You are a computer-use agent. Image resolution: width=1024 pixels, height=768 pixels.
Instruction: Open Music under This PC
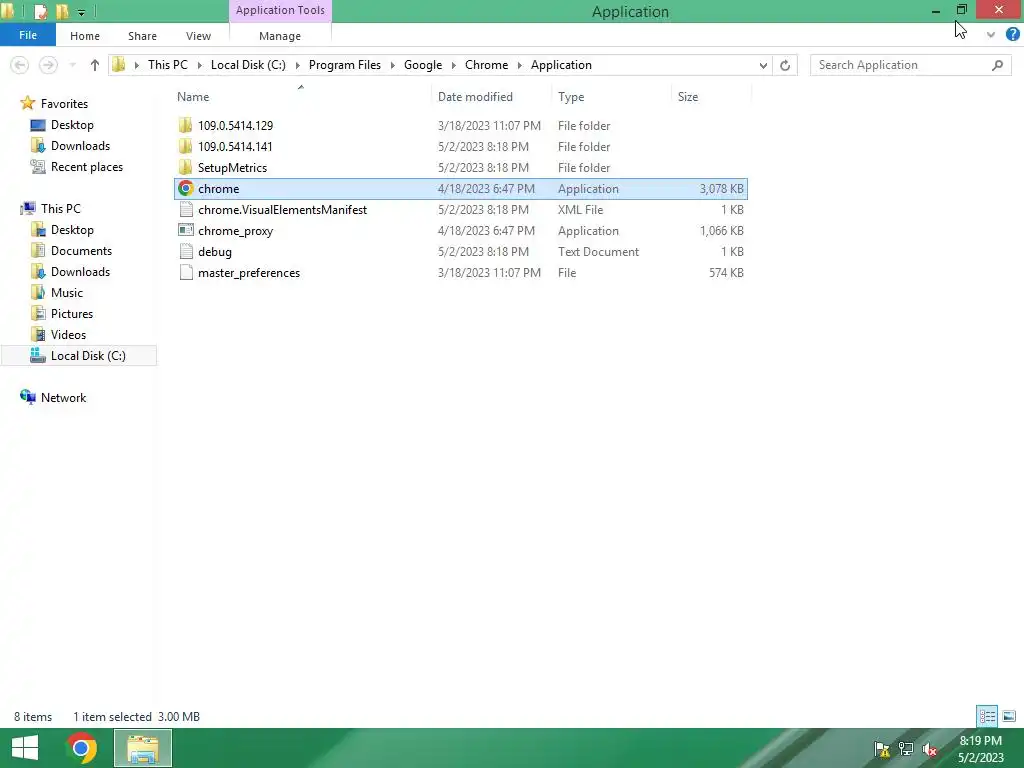67,293
